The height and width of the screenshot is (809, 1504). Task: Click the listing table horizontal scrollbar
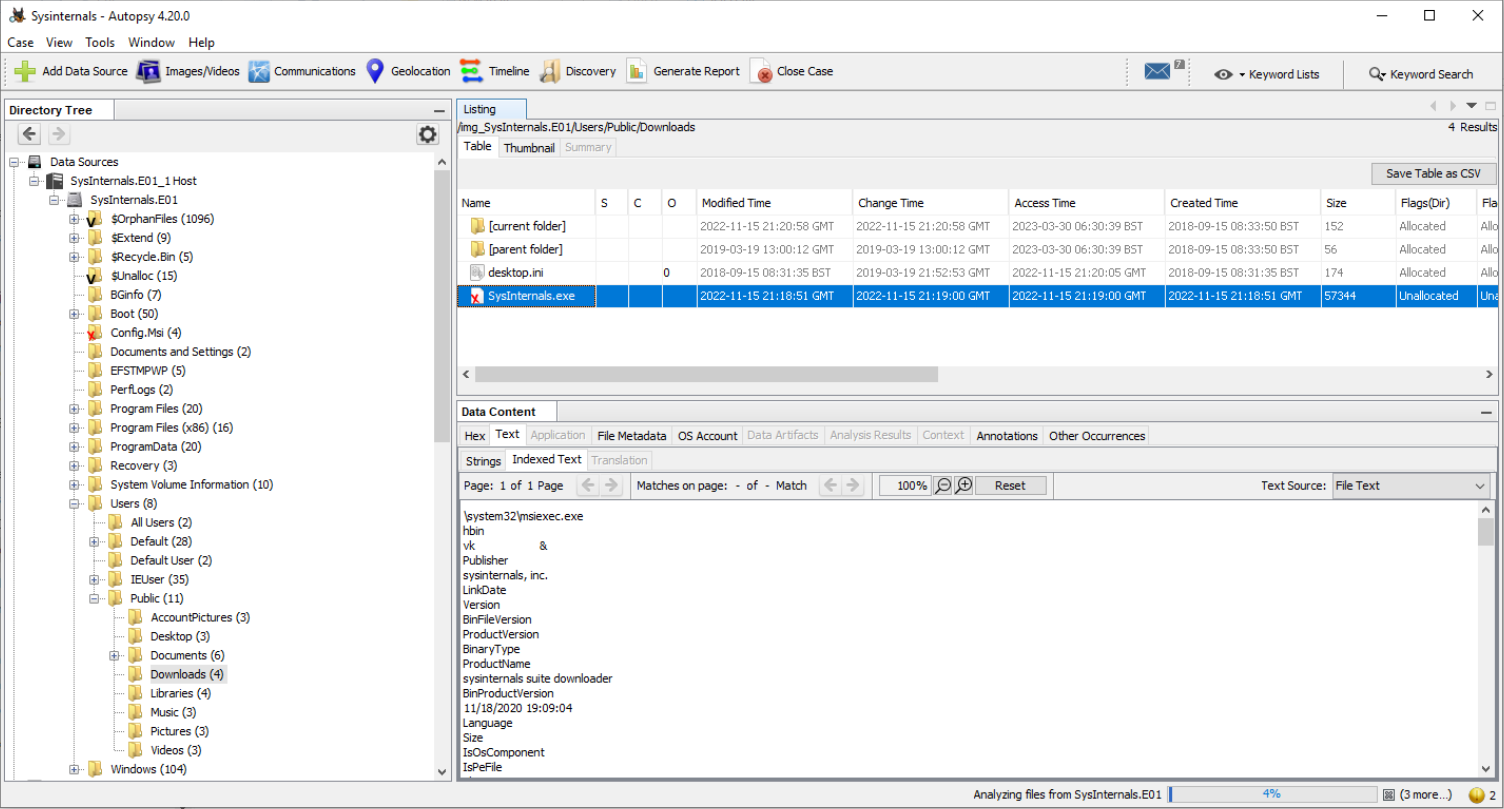(x=706, y=374)
